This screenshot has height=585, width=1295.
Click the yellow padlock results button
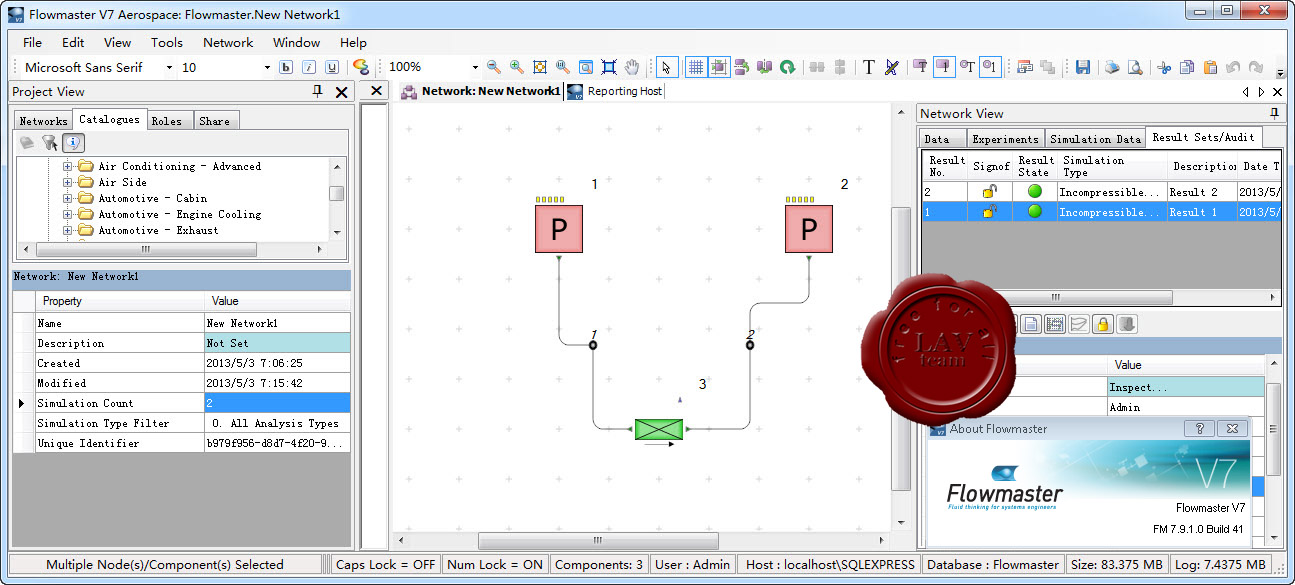click(x=1102, y=324)
